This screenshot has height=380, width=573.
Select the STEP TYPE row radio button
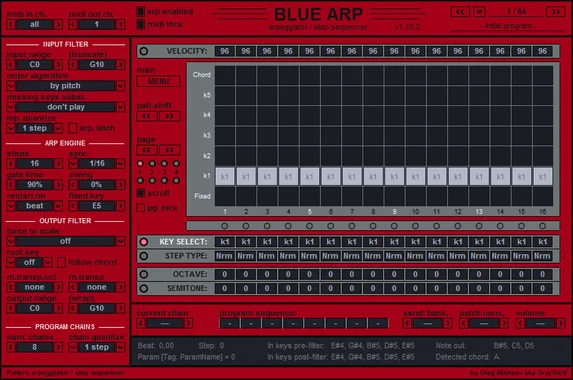[144, 256]
